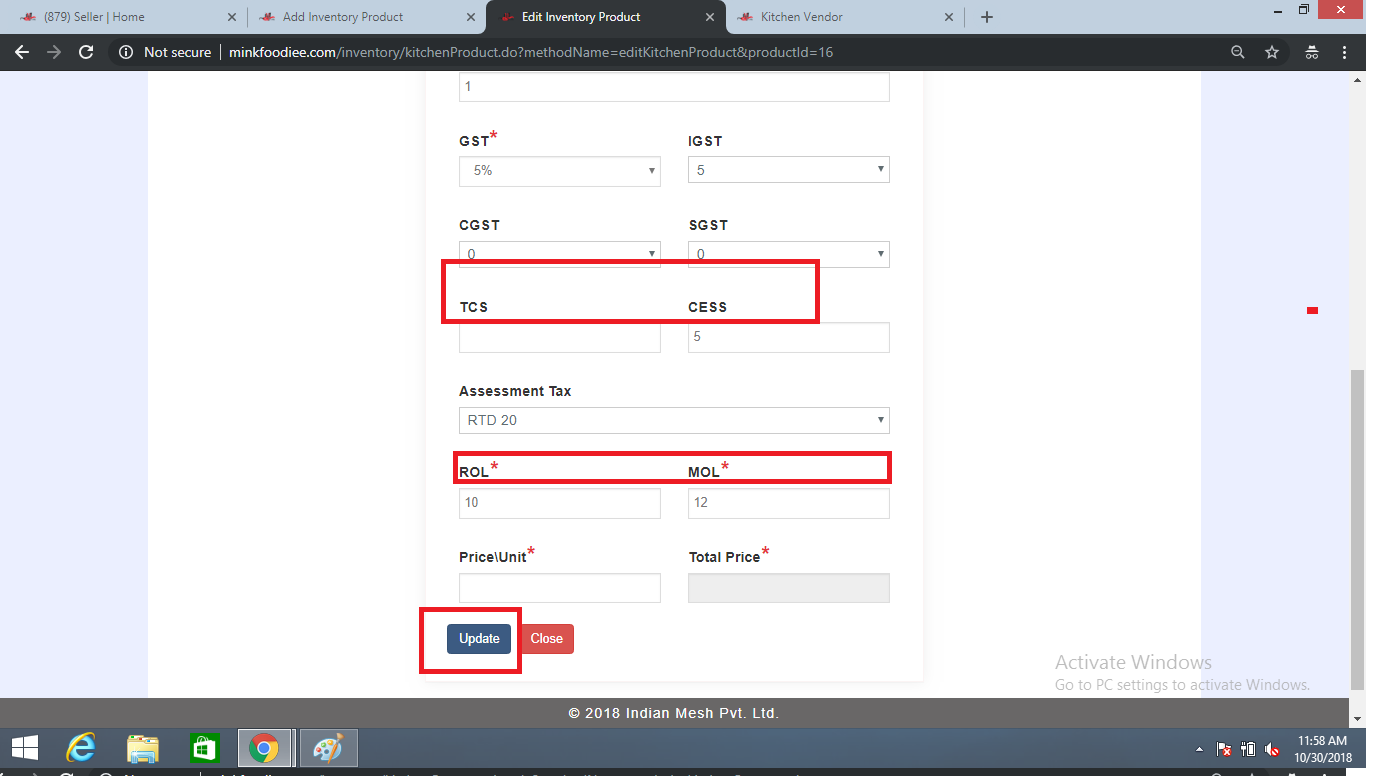The width and height of the screenshot is (1392, 776).
Task: Bookmark this page with the star icon
Action: point(1272,52)
